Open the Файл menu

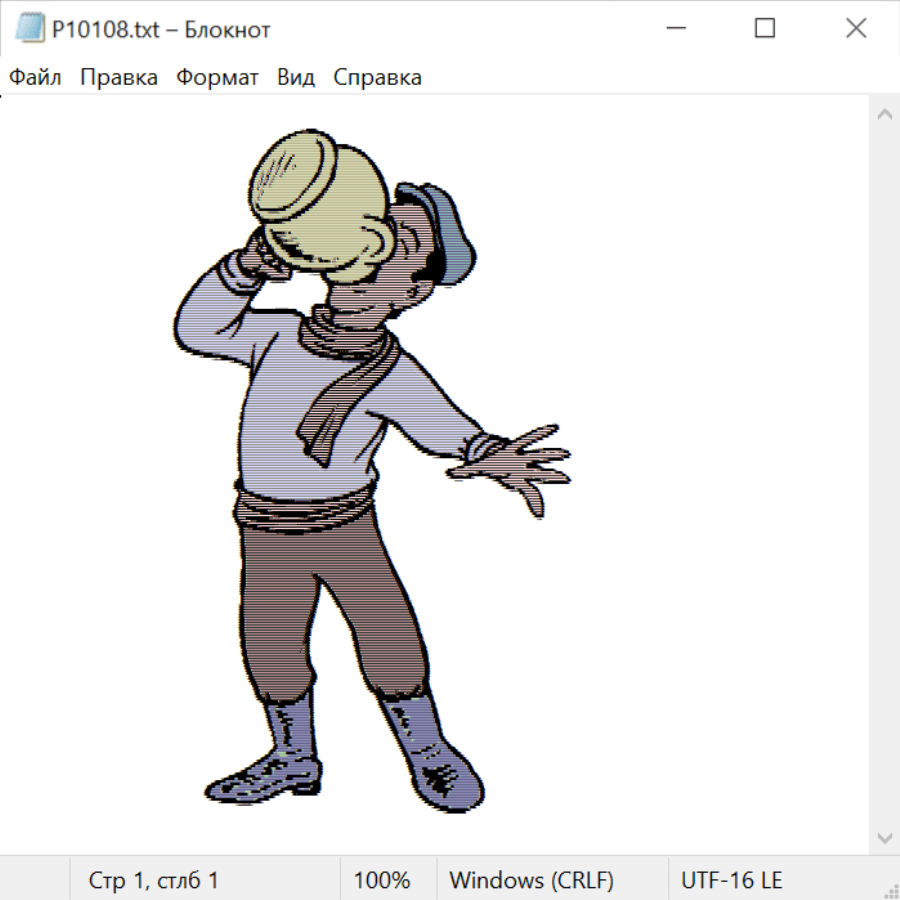point(35,78)
